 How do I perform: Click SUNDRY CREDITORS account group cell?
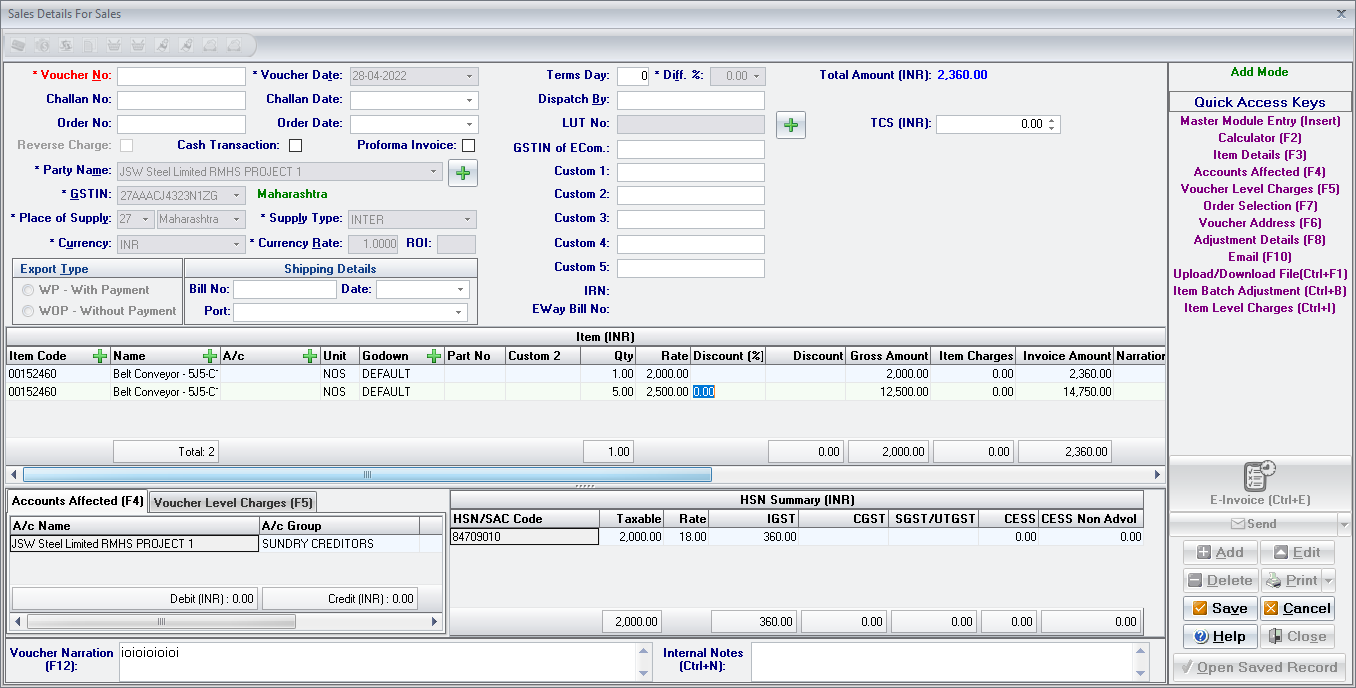[x=339, y=544]
